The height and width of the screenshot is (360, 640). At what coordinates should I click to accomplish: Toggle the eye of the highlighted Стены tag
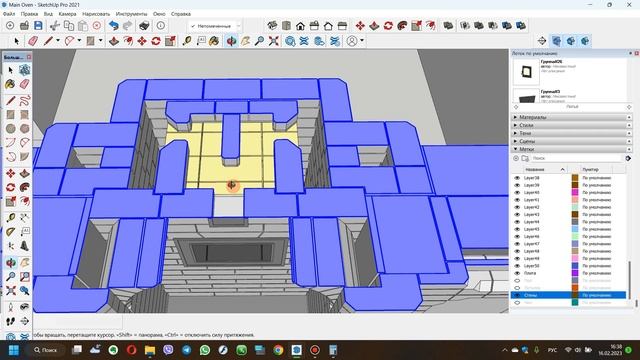(517, 295)
